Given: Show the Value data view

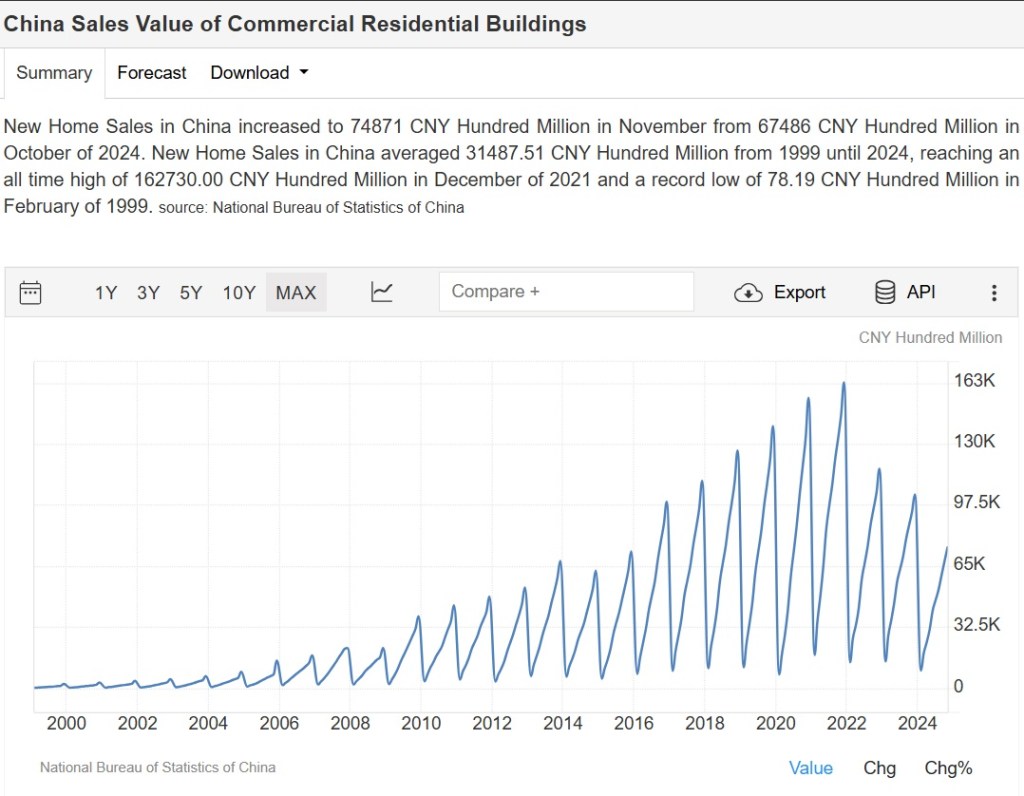Looking at the screenshot, I should point(810,768).
